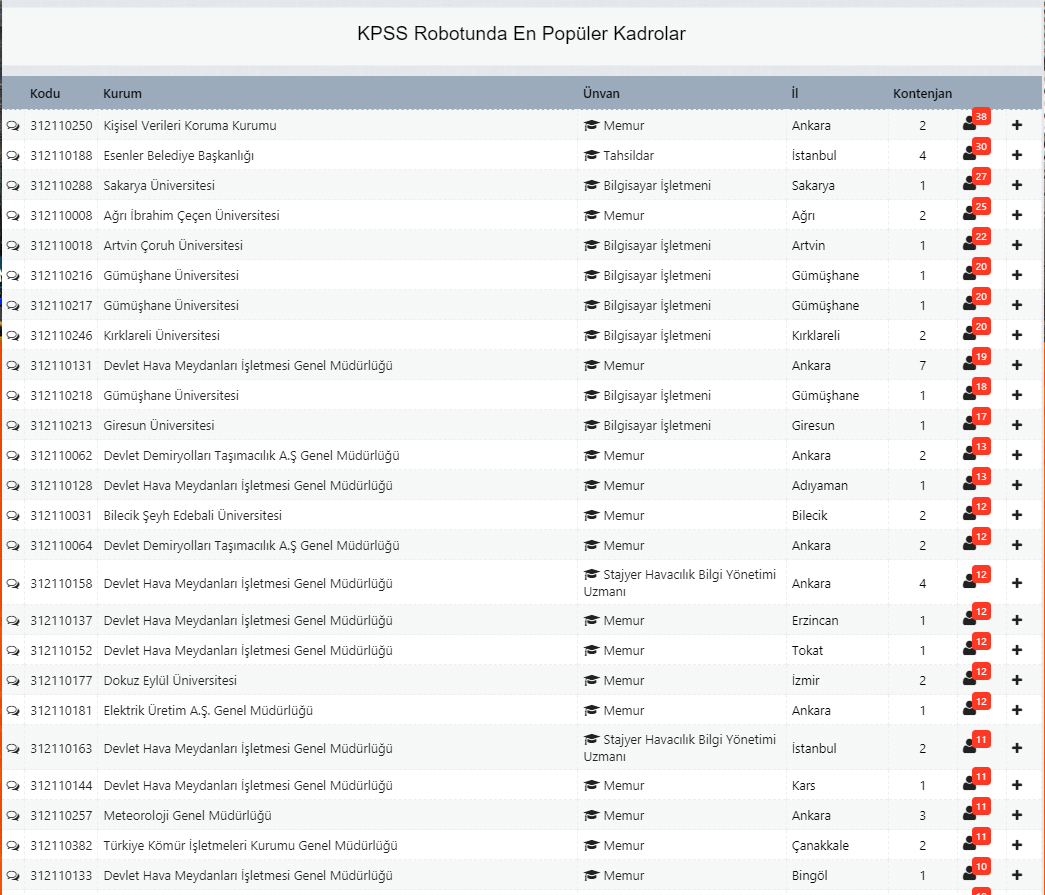Click comment icon on Elektrik Üretim row
Viewport: 1045px width, 895px height.
13,710
